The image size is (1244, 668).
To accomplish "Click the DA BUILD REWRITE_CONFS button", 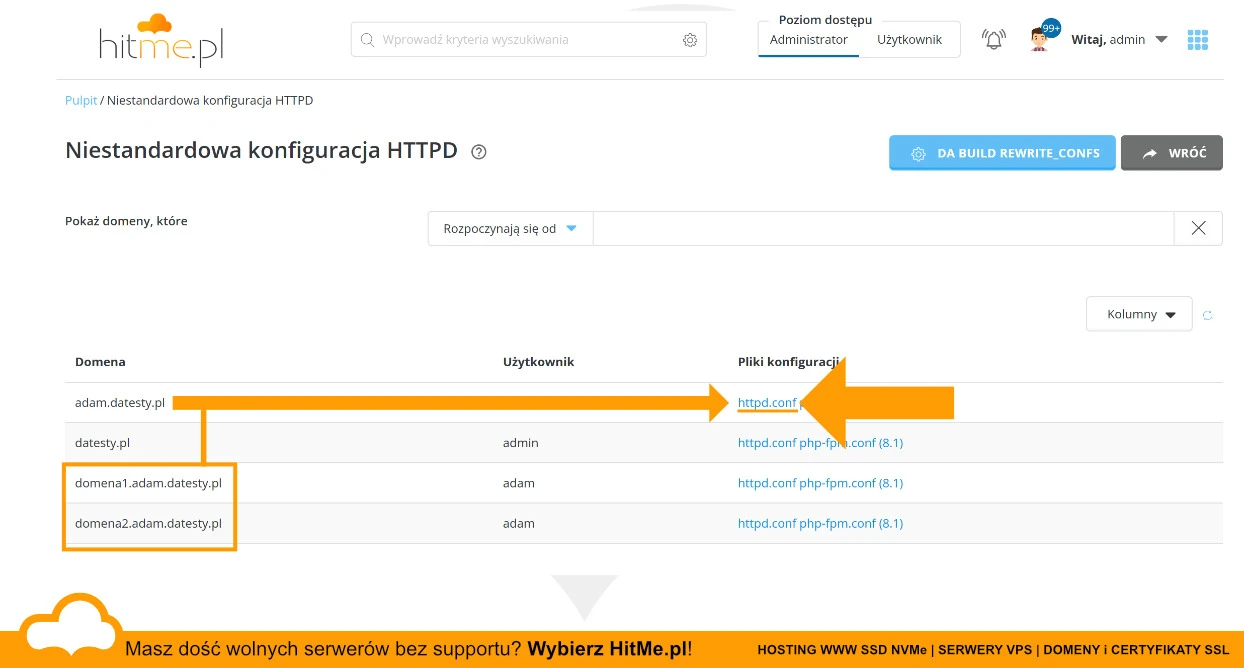I will pos(1002,153).
